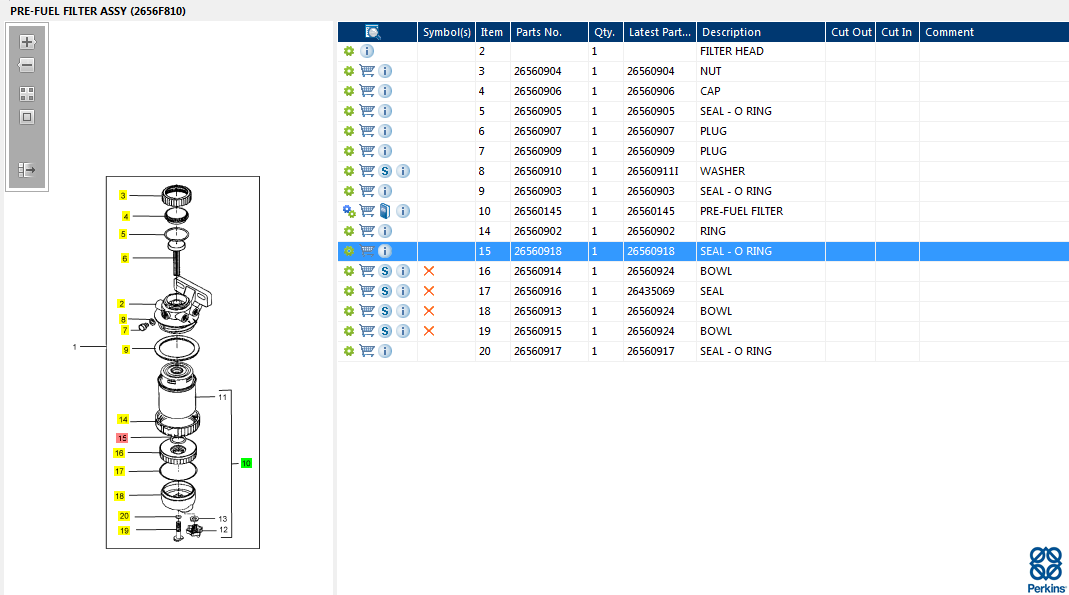
Task: Click the zoom out button on diagram toolbar
Action: (27, 66)
